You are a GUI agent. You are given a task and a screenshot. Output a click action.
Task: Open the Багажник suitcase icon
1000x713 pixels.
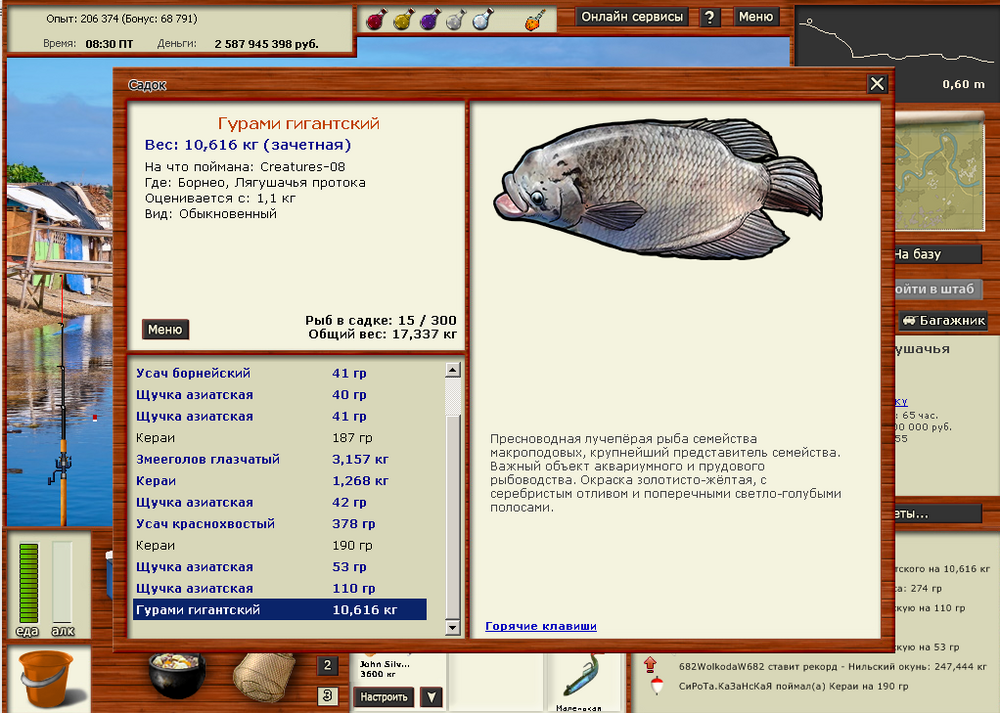click(x=945, y=321)
